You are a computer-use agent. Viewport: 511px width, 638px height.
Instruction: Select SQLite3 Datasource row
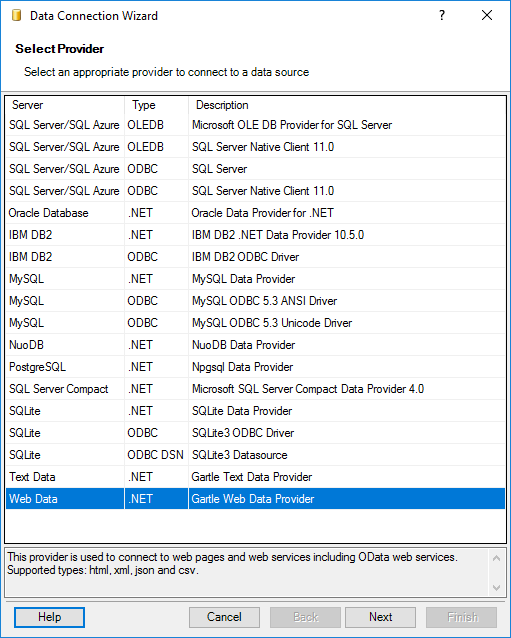click(256, 454)
